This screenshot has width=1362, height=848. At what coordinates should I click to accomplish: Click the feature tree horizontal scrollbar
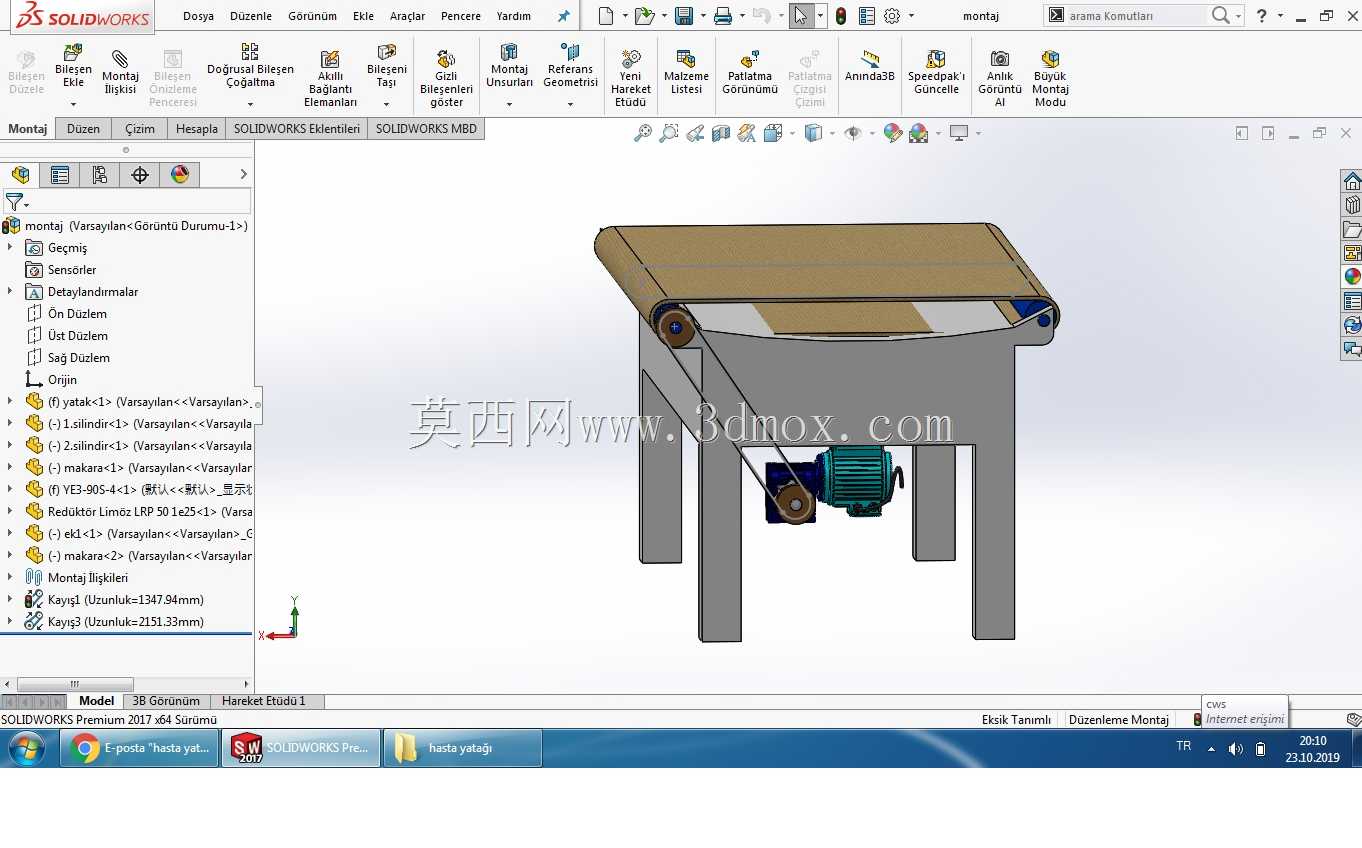(x=73, y=685)
